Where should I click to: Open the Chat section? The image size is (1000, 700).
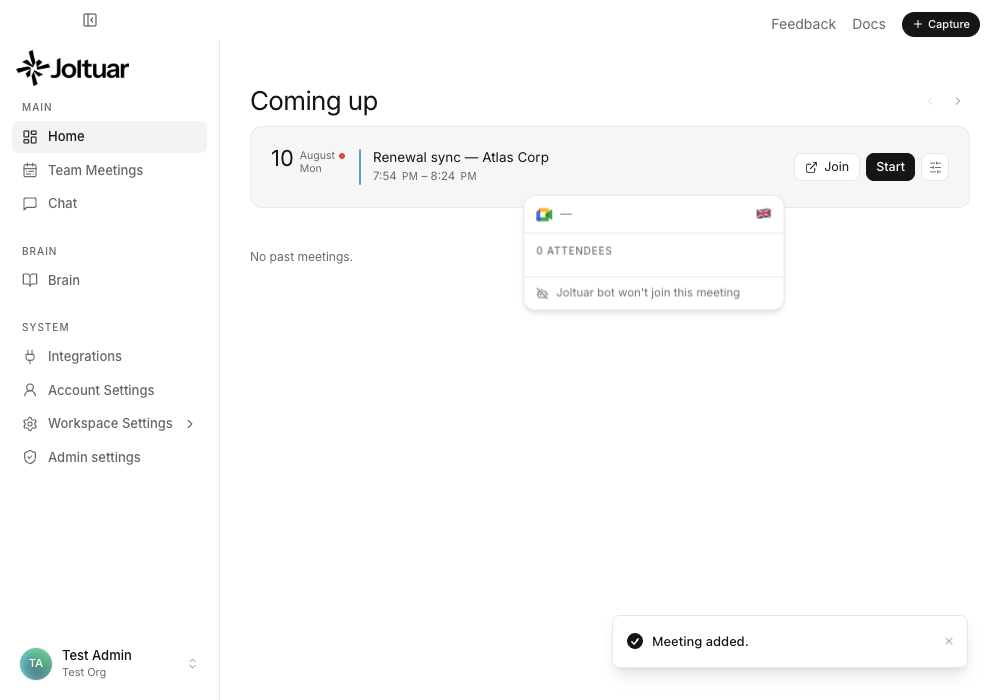click(110, 203)
